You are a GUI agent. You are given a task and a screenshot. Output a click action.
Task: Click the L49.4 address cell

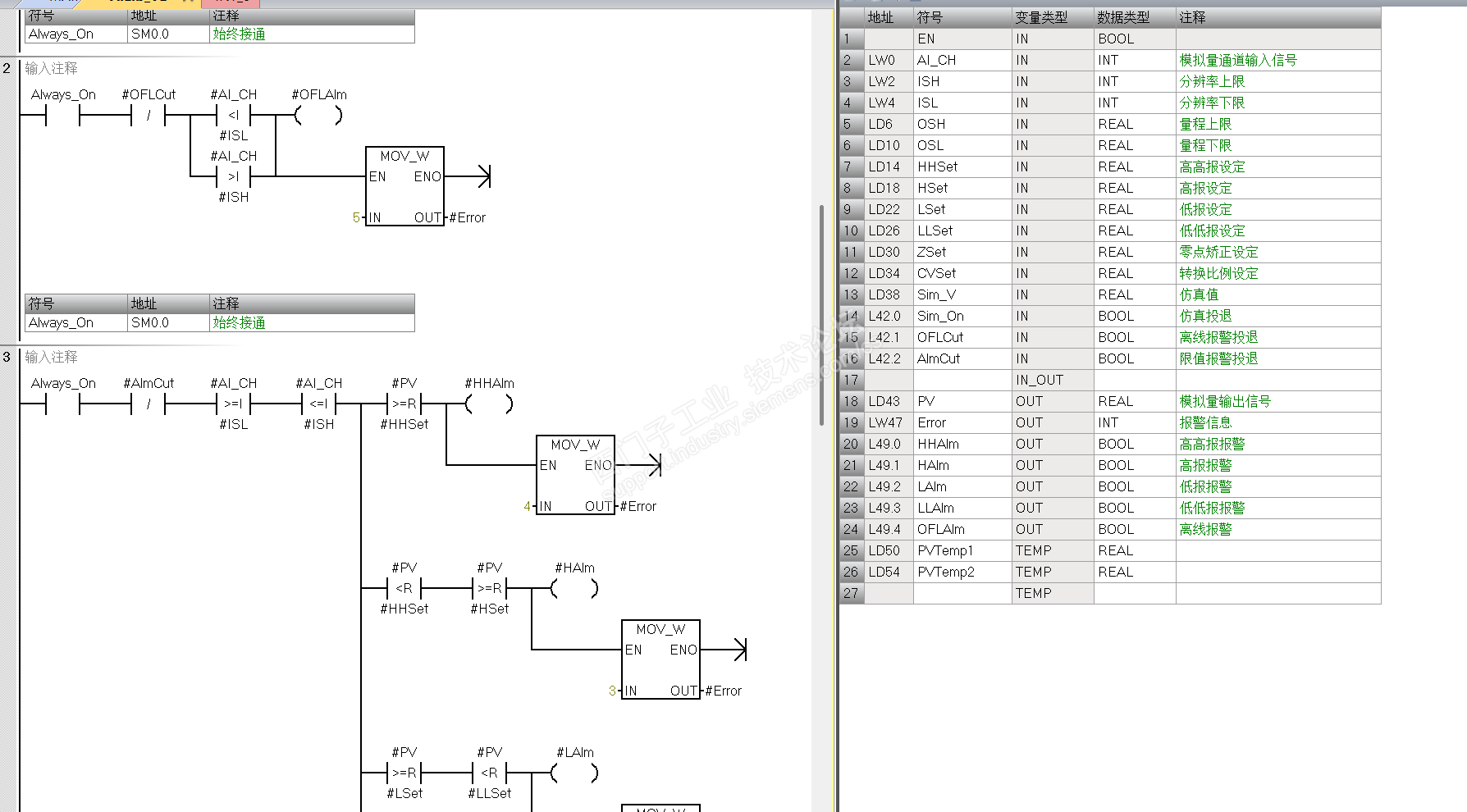pyautogui.click(x=889, y=529)
